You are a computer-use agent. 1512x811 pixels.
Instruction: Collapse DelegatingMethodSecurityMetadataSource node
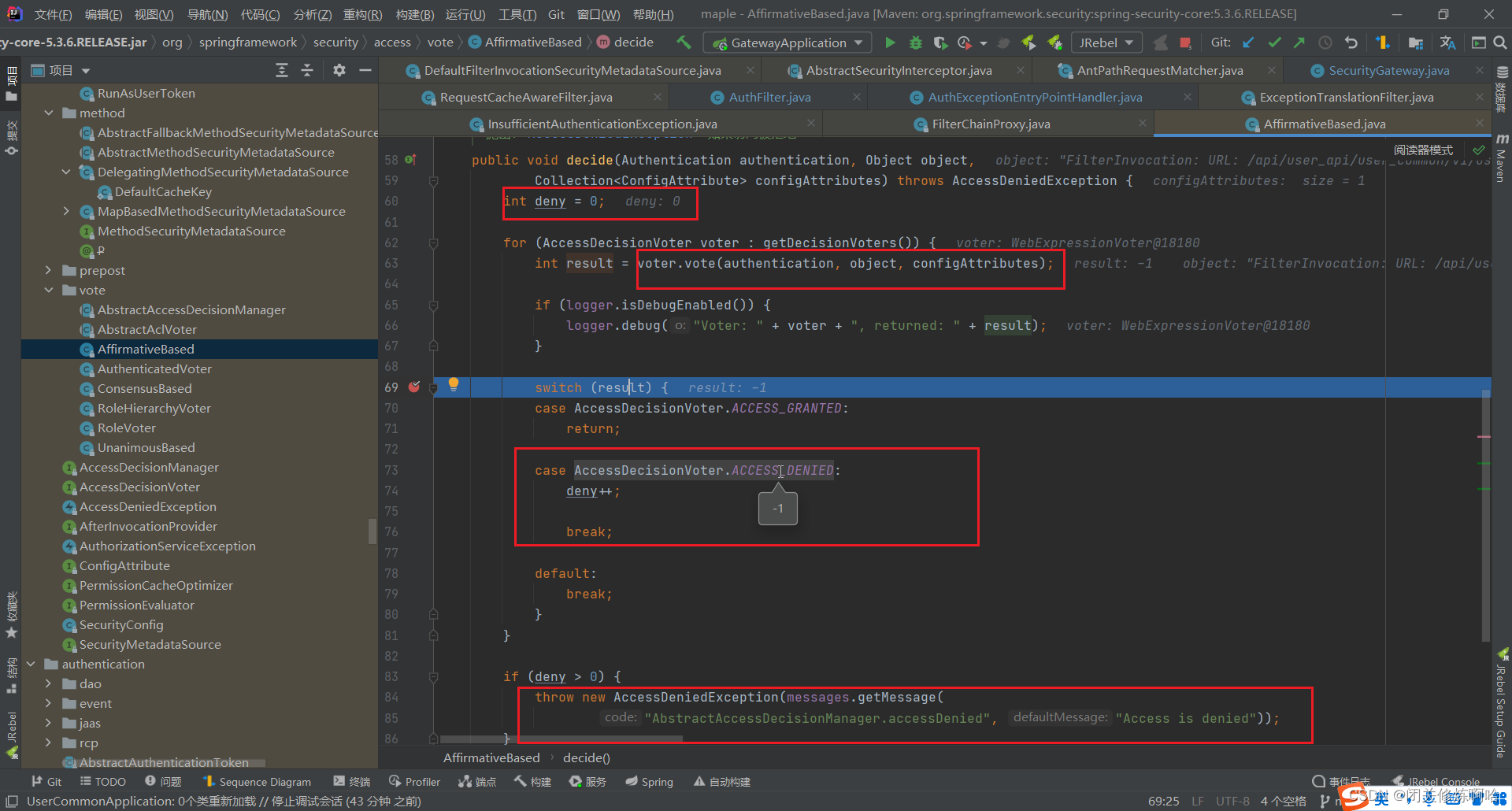(x=66, y=172)
